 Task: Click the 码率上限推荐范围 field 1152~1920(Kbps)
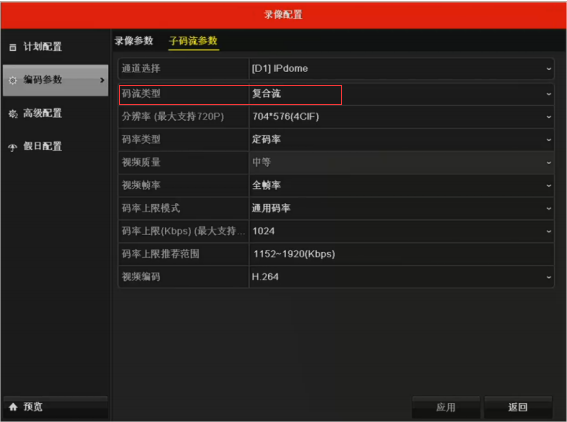pos(401,254)
